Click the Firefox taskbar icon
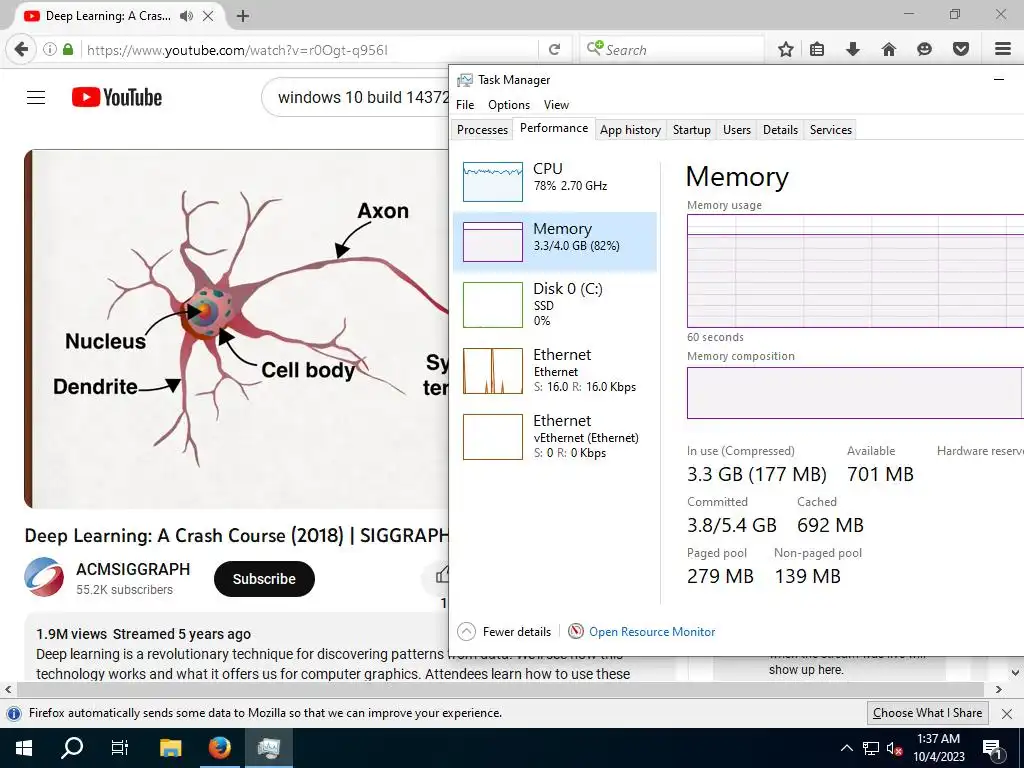1024x768 pixels. (219, 748)
